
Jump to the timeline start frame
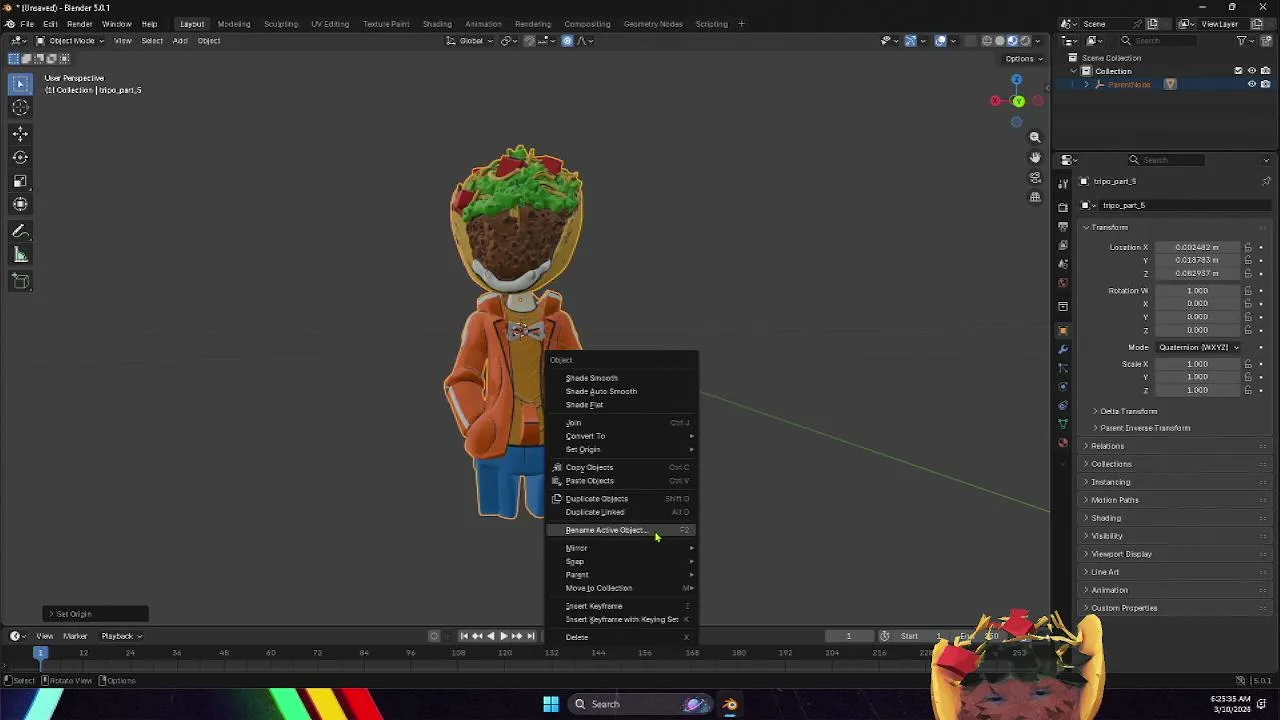[464, 636]
